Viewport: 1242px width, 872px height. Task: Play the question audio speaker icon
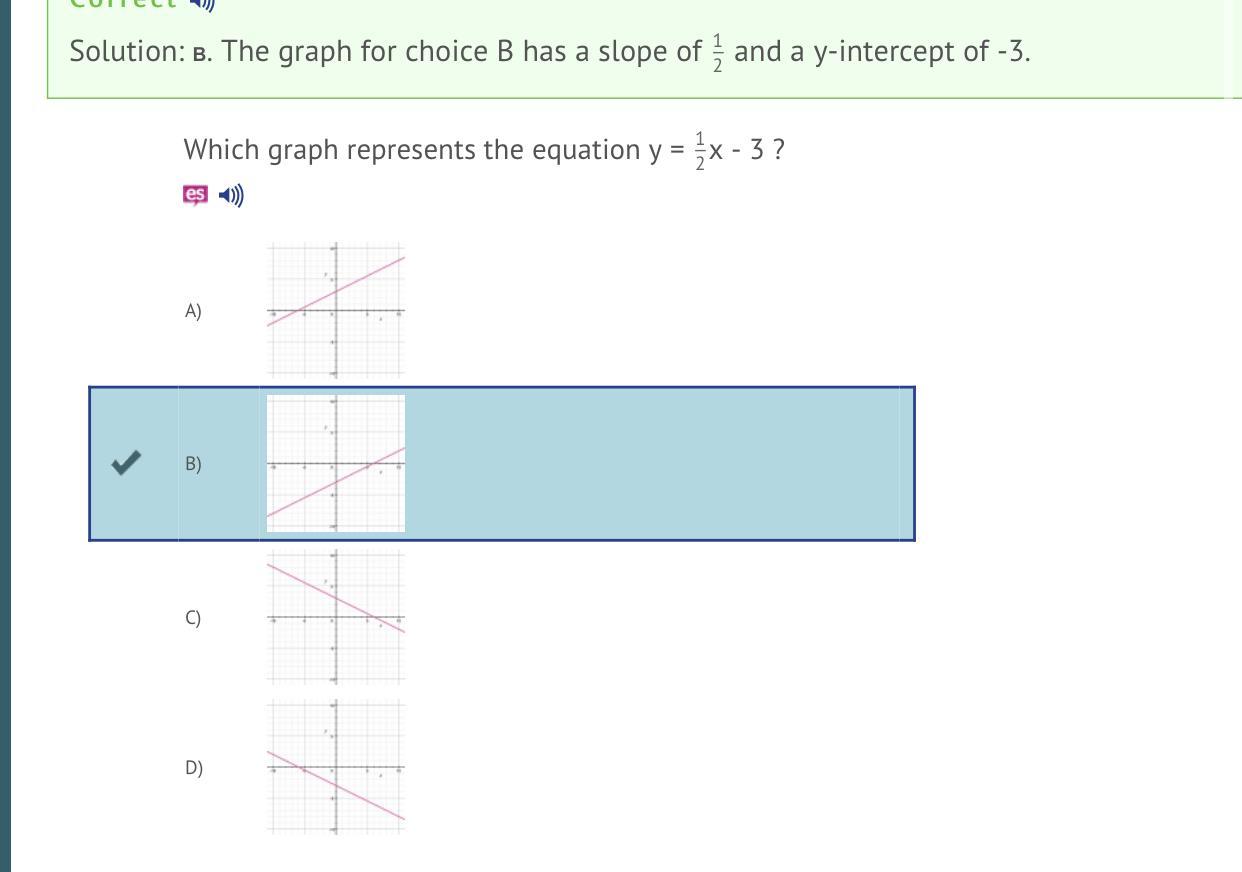231,195
